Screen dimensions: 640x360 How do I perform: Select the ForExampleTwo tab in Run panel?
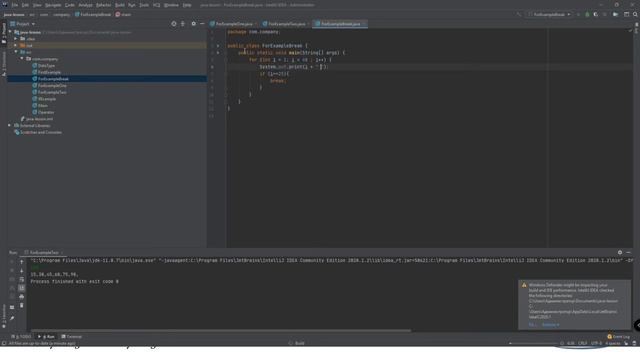(44, 253)
